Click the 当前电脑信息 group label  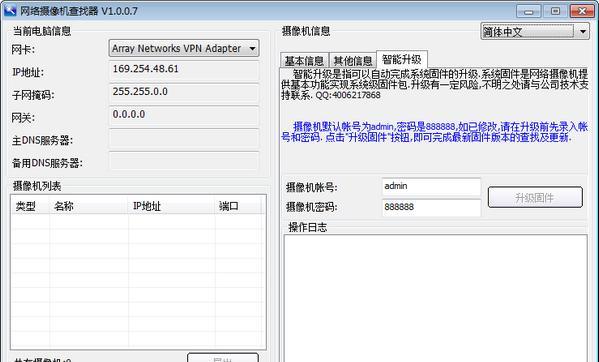(x=42, y=31)
